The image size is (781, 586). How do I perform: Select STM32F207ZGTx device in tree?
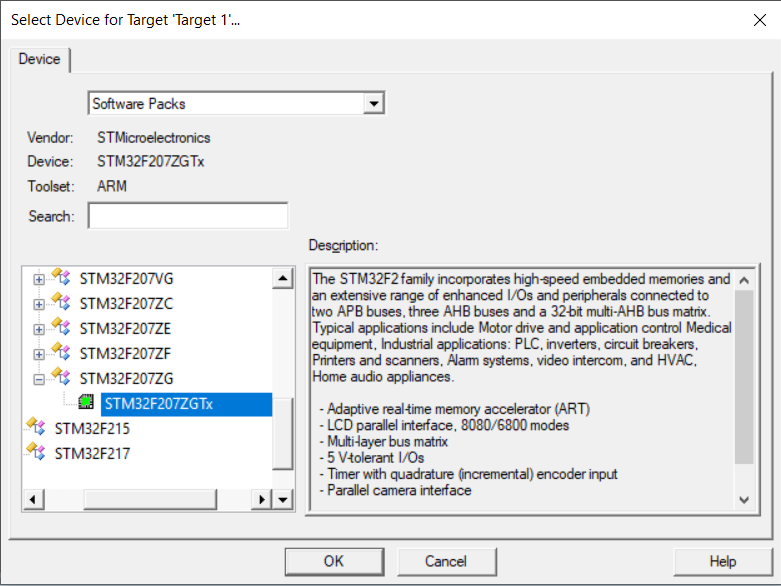click(x=186, y=404)
